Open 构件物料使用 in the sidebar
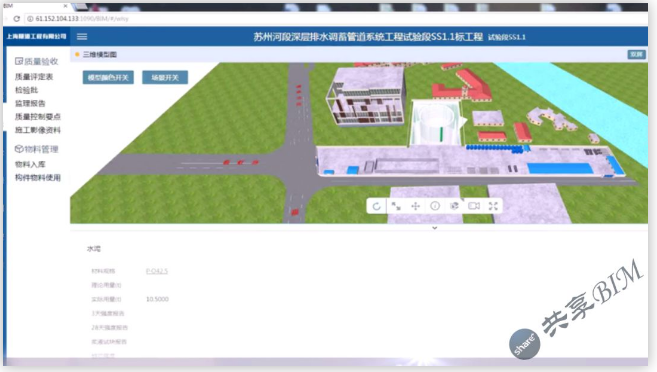Screen dimensions: 657x372 click(38, 178)
